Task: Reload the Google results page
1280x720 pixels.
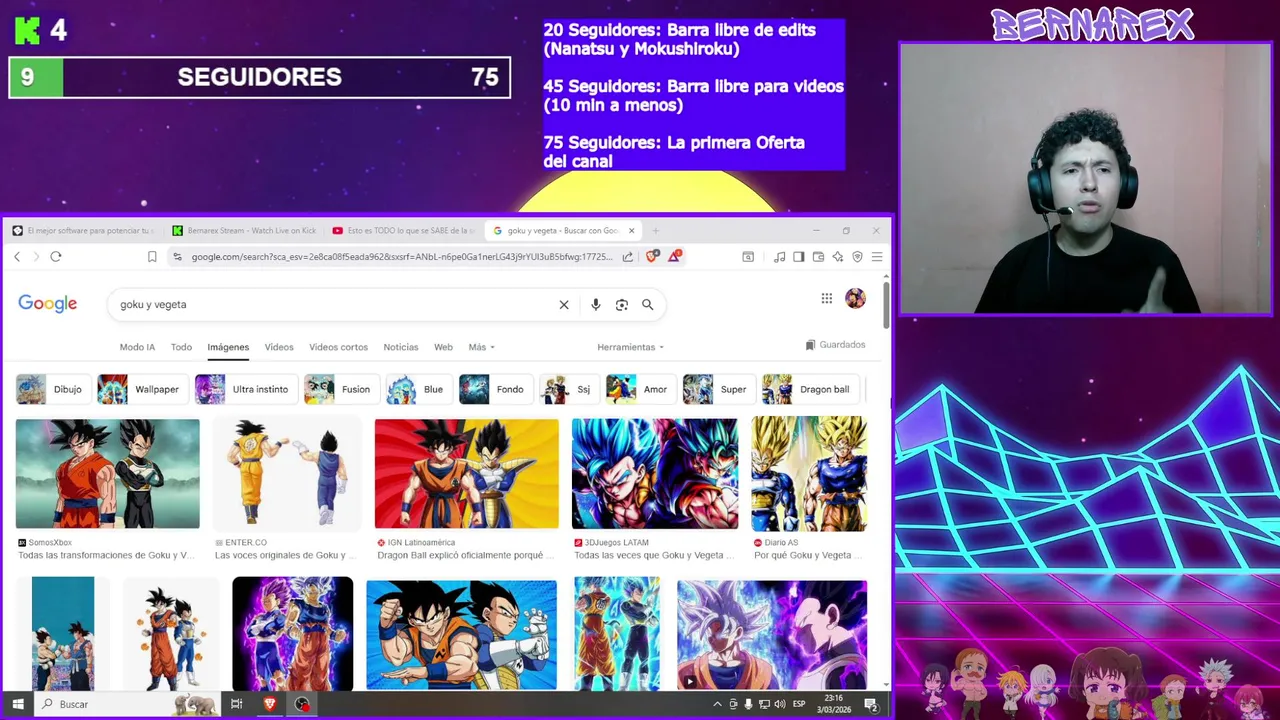Action: click(56, 257)
